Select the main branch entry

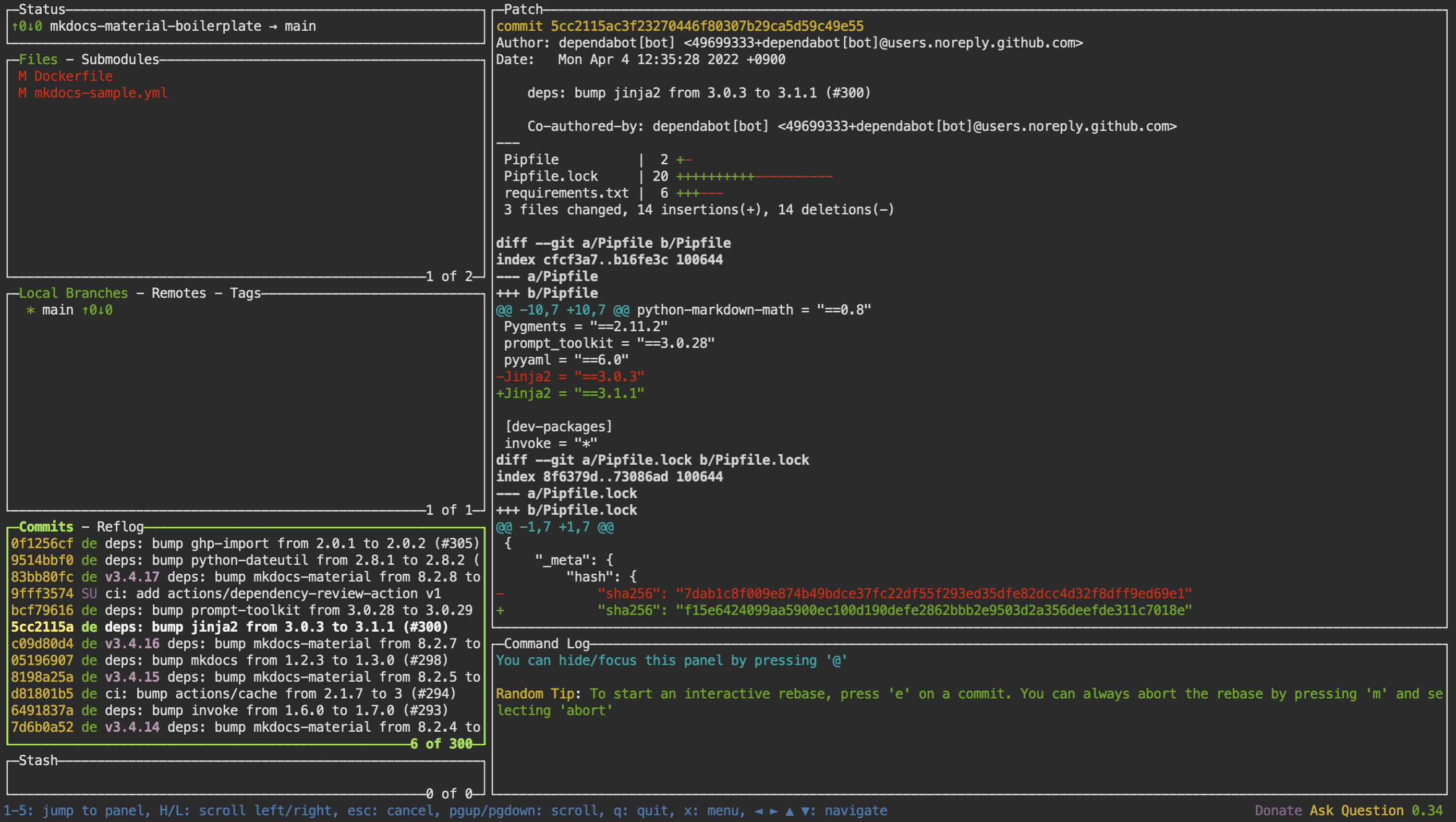(x=58, y=310)
